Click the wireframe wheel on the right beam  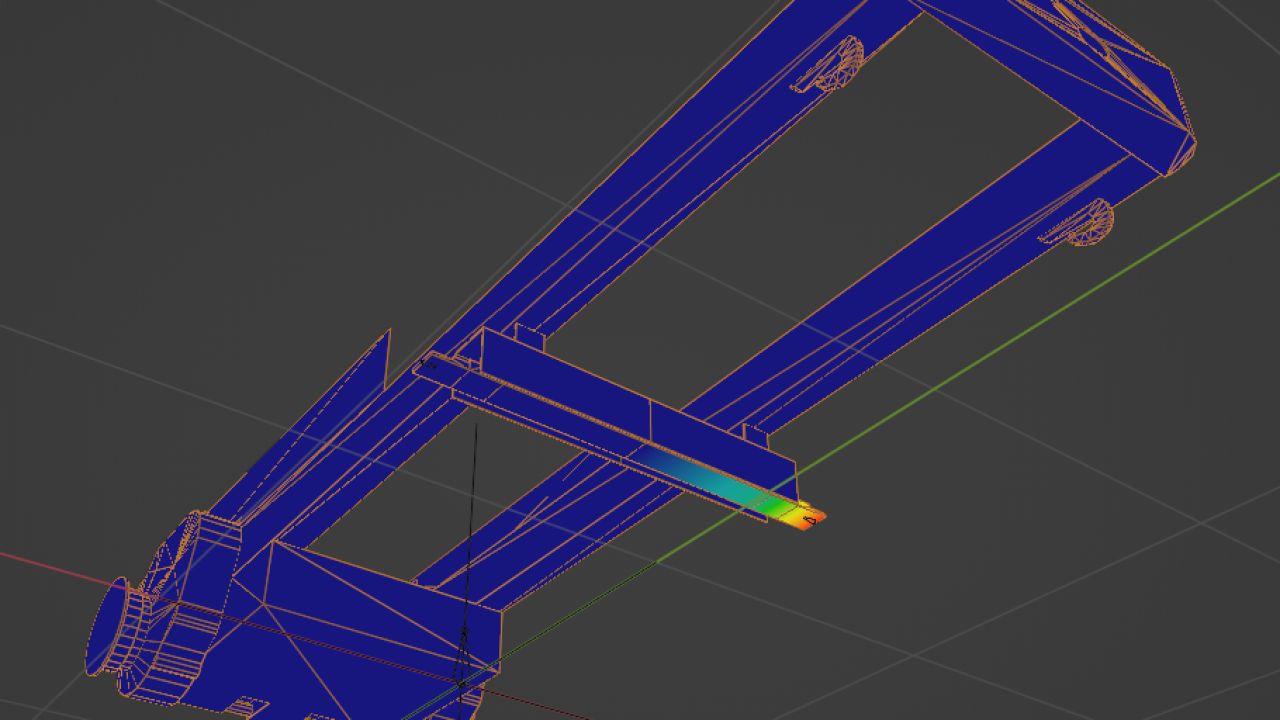[1088, 222]
